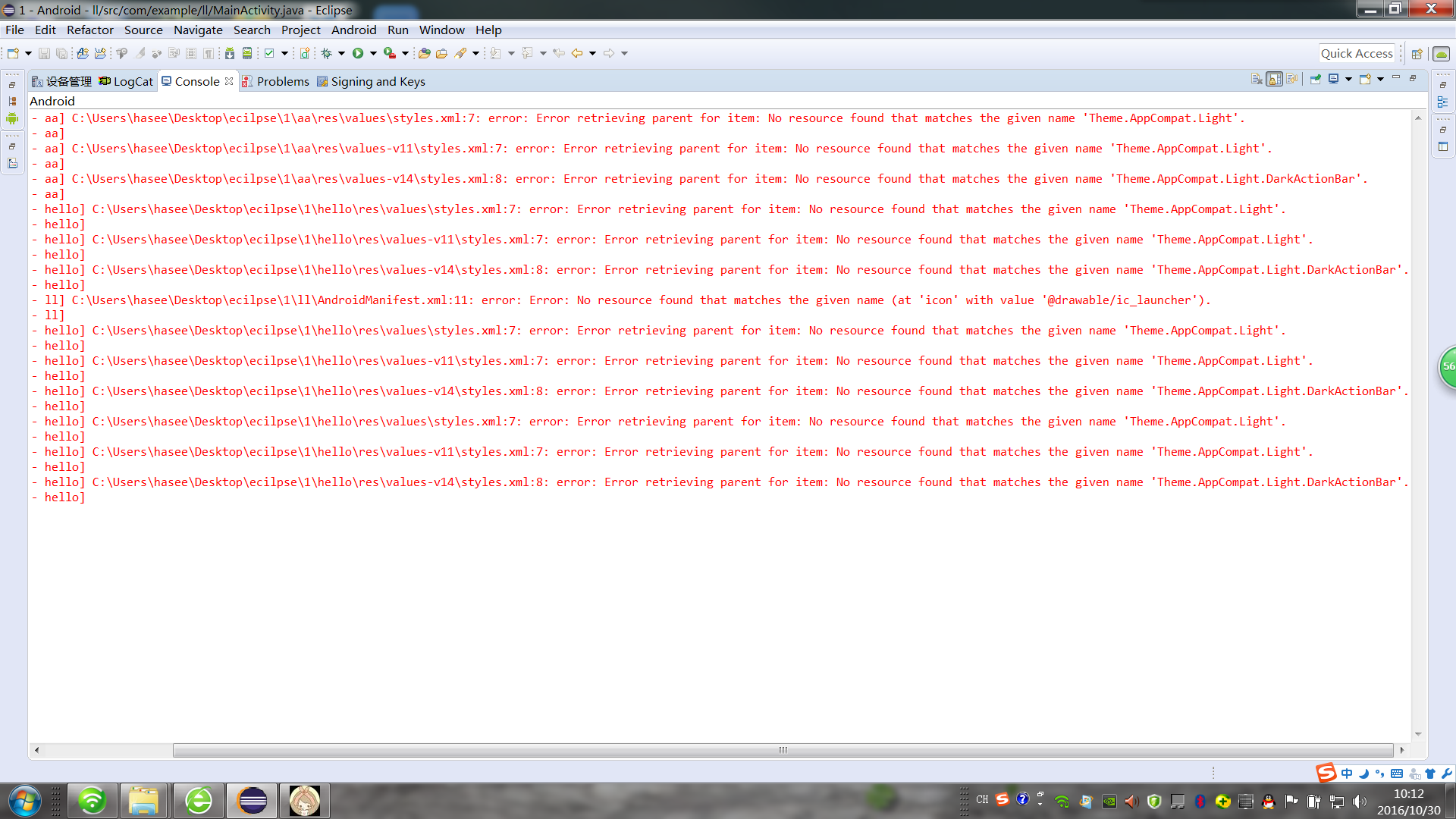
Task: Toggle Scroll Lock in Console
Action: pos(1275,79)
